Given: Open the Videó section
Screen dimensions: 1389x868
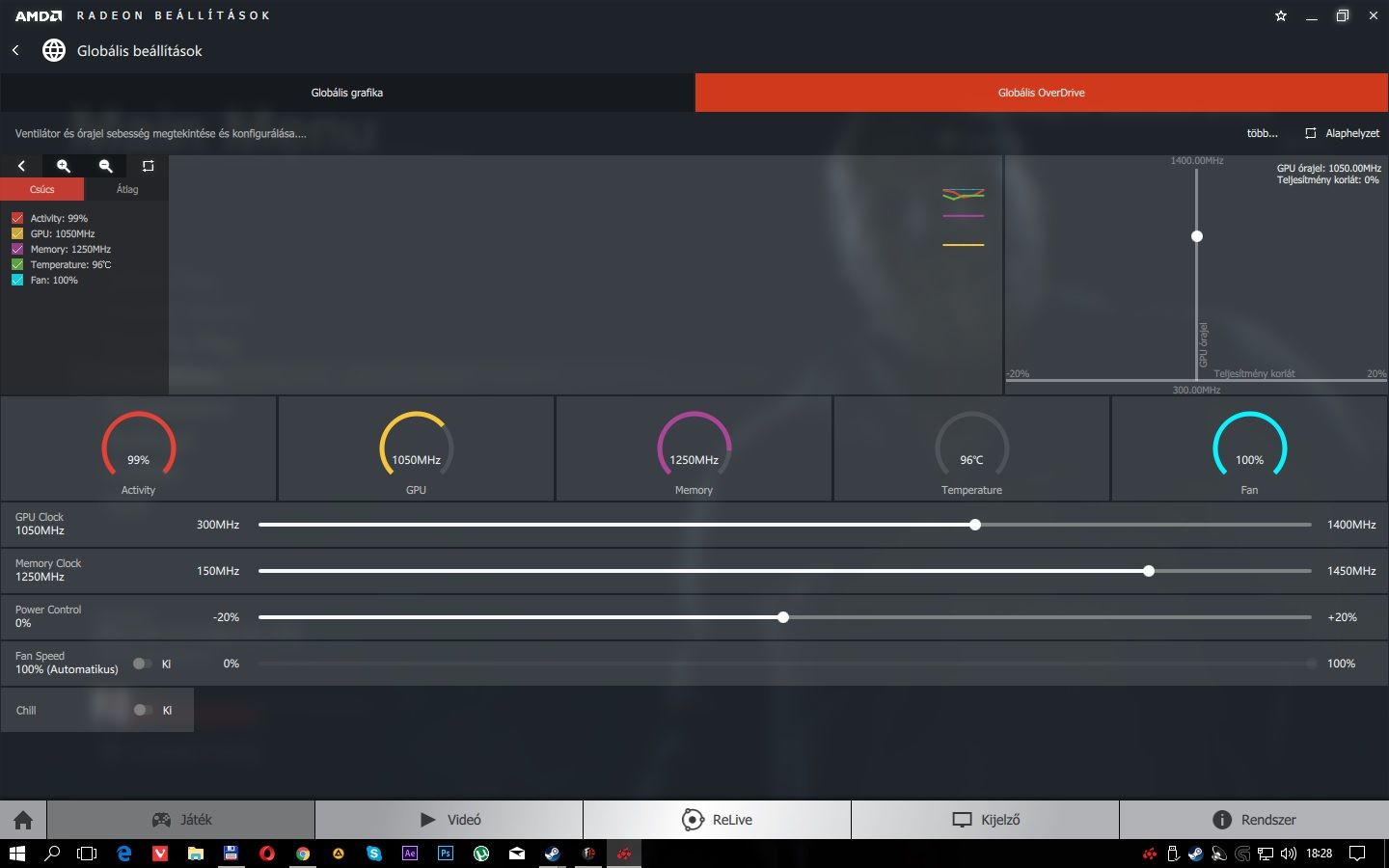Looking at the screenshot, I should coord(449,820).
